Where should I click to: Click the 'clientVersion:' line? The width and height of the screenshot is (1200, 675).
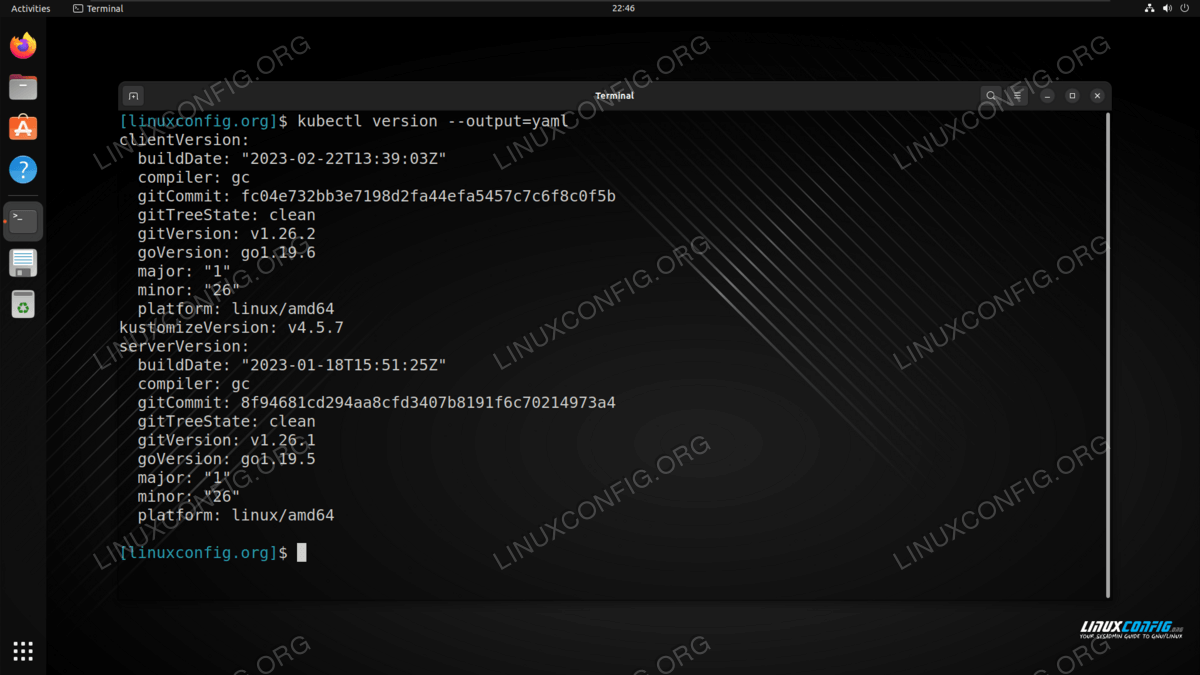tap(184, 140)
